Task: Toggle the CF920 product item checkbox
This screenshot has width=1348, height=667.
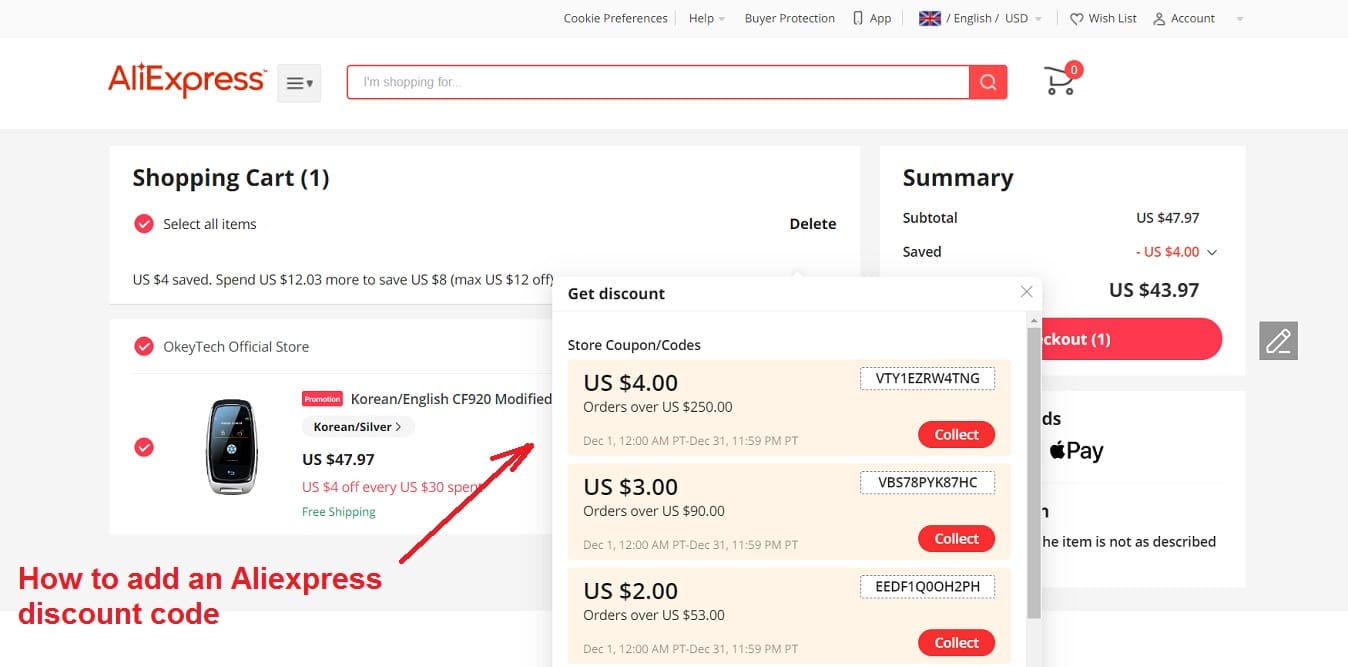Action: click(144, 447)
